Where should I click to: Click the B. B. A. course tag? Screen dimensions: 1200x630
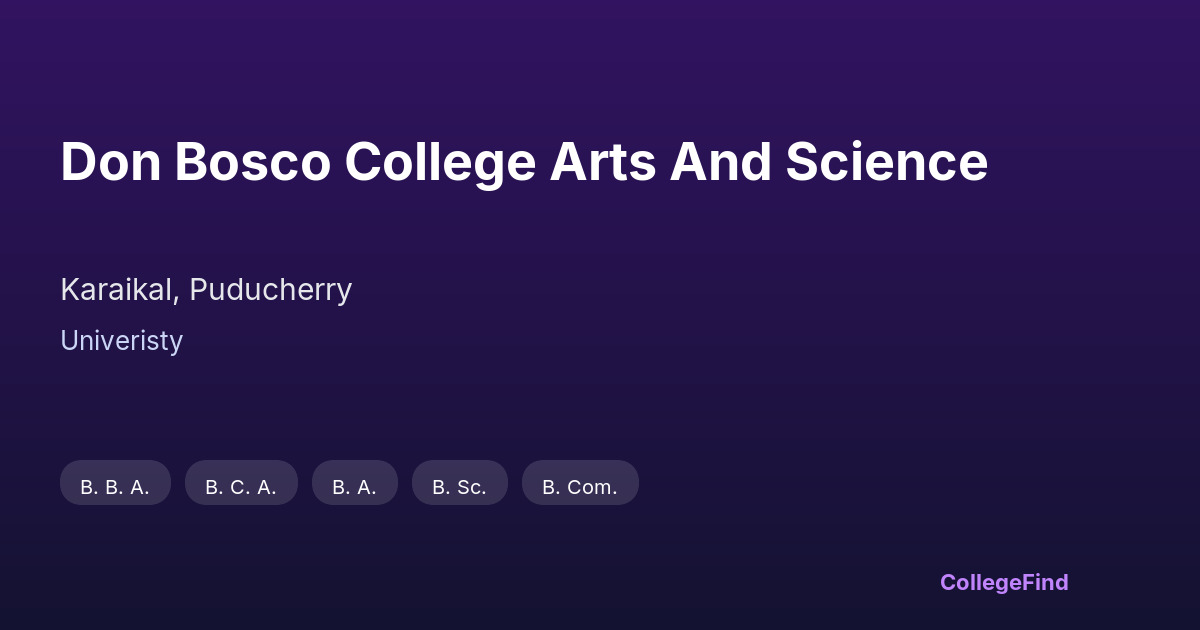115,486
